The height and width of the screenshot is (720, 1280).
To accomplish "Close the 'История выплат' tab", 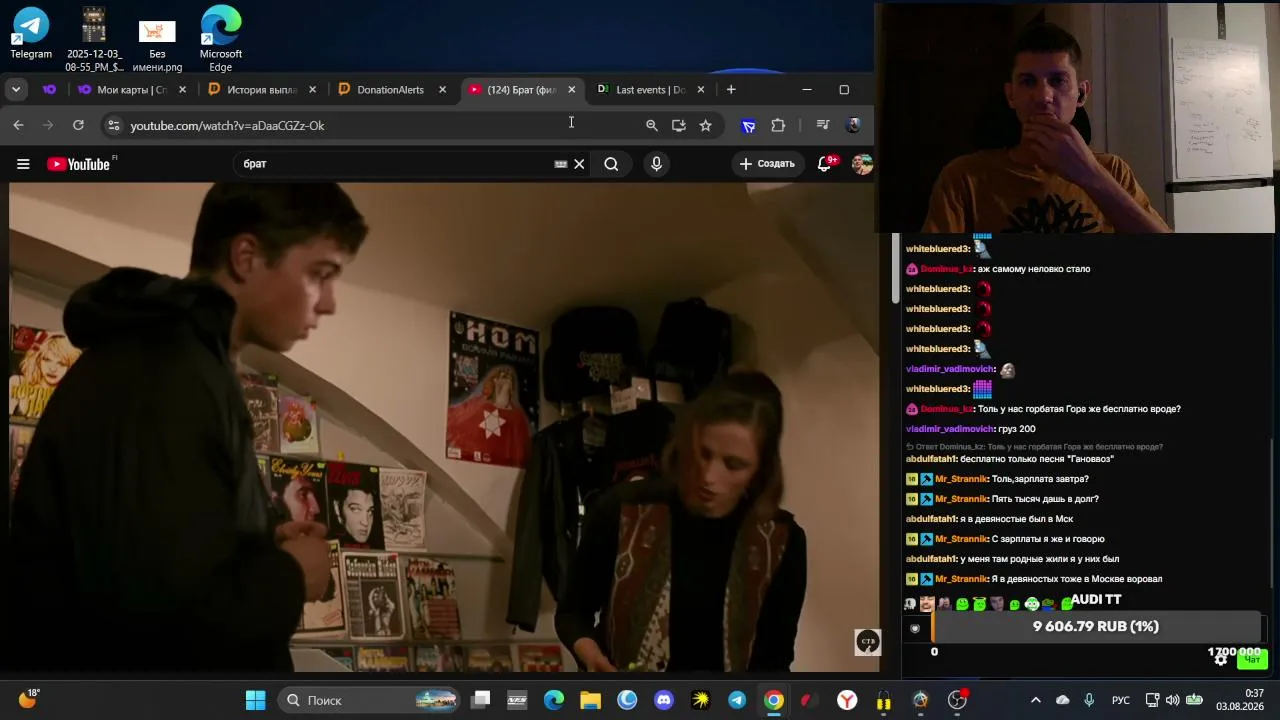I will pyautogui.click(x=312, y=90).
